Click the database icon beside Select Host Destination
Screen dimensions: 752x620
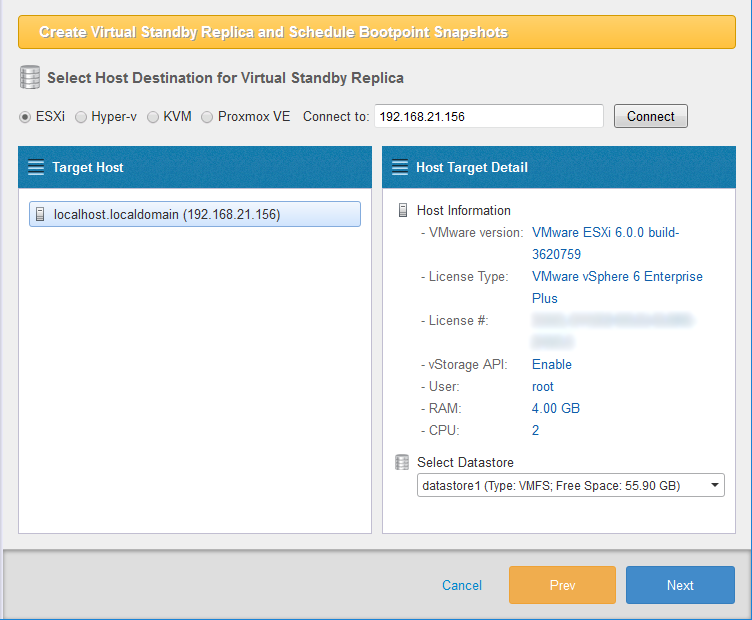(x=30, y=78)
